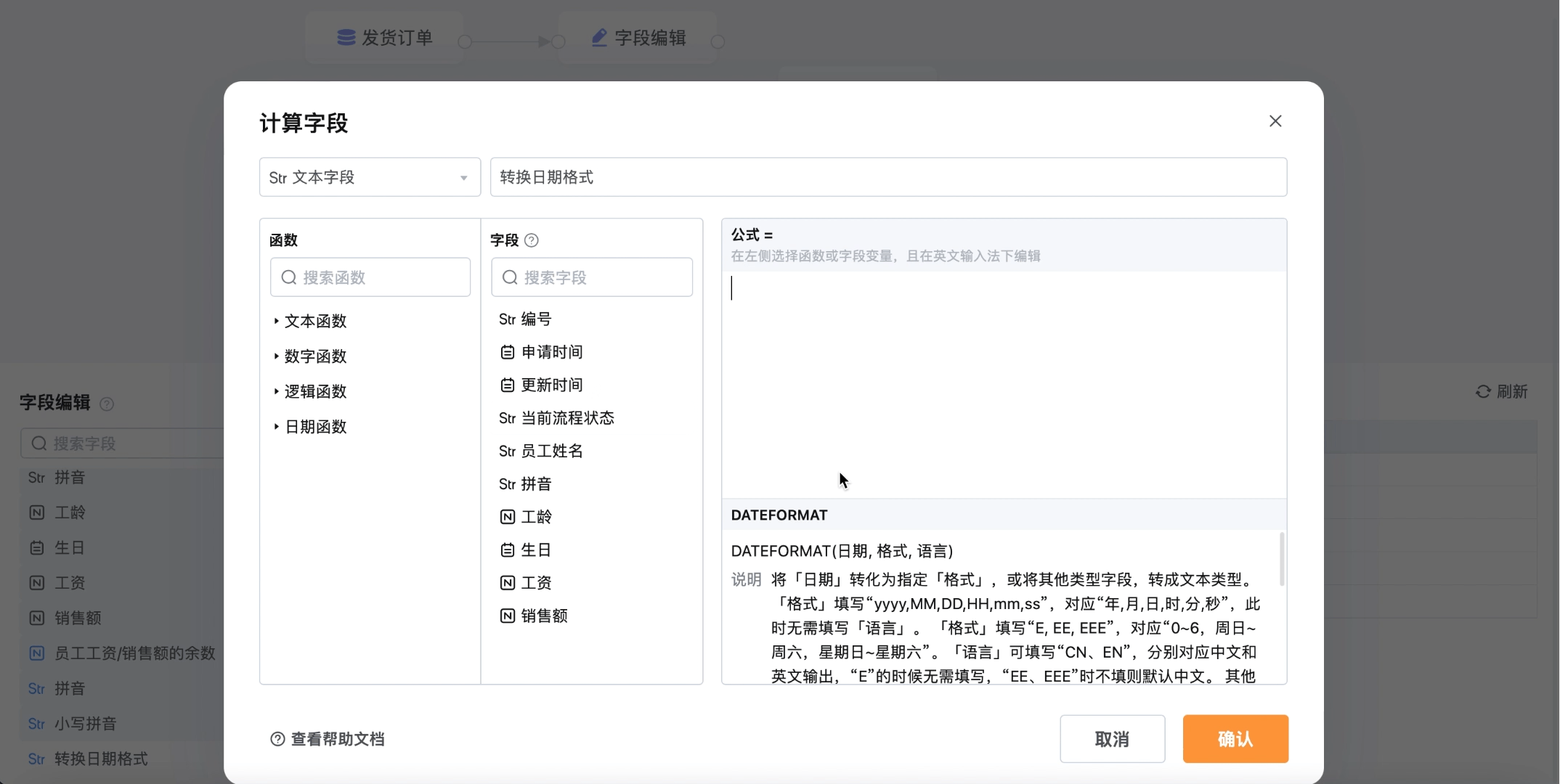
Task: Click the date icon of 生日 in dialog
Action: point(508,550)
